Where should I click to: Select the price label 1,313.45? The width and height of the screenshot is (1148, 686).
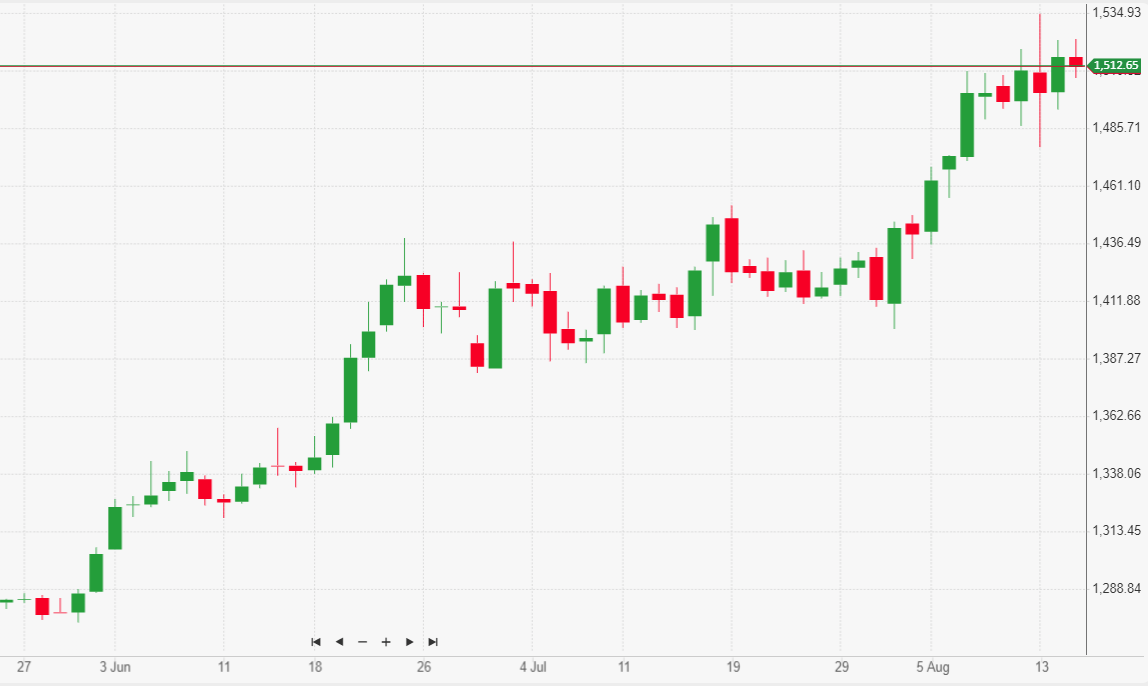tap(1117, 530)
